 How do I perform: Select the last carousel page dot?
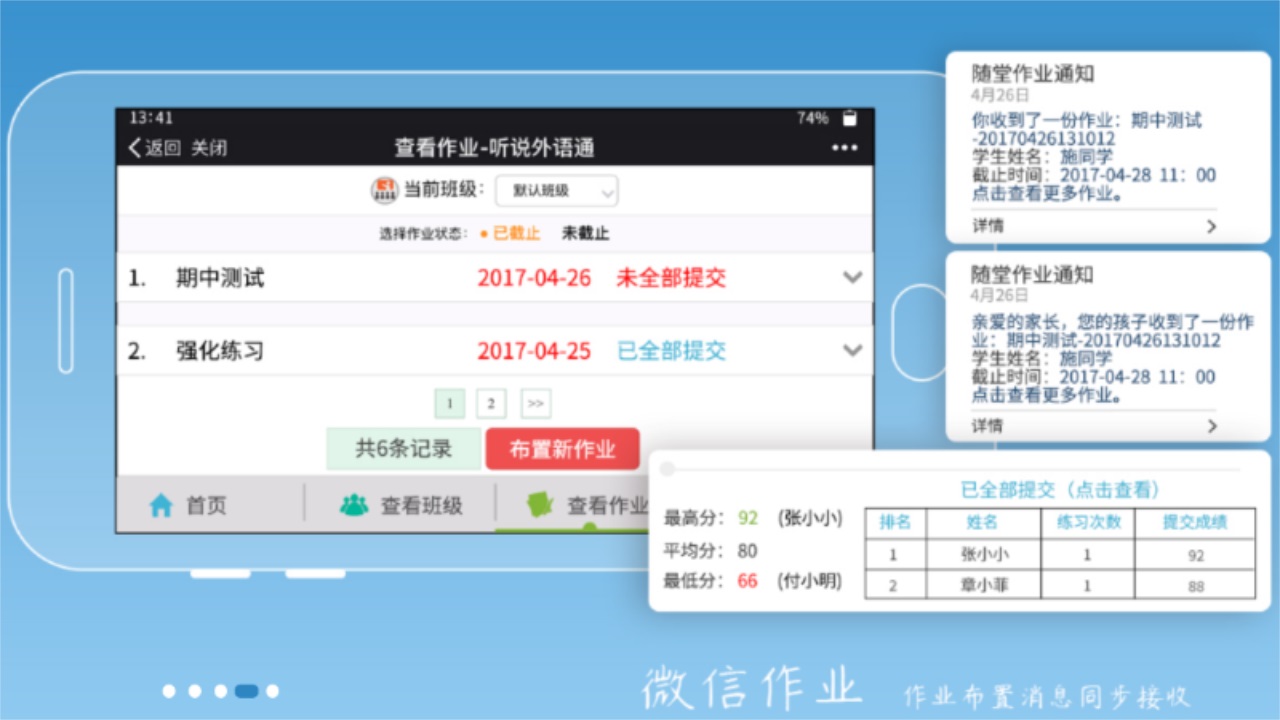click(272, 691)
